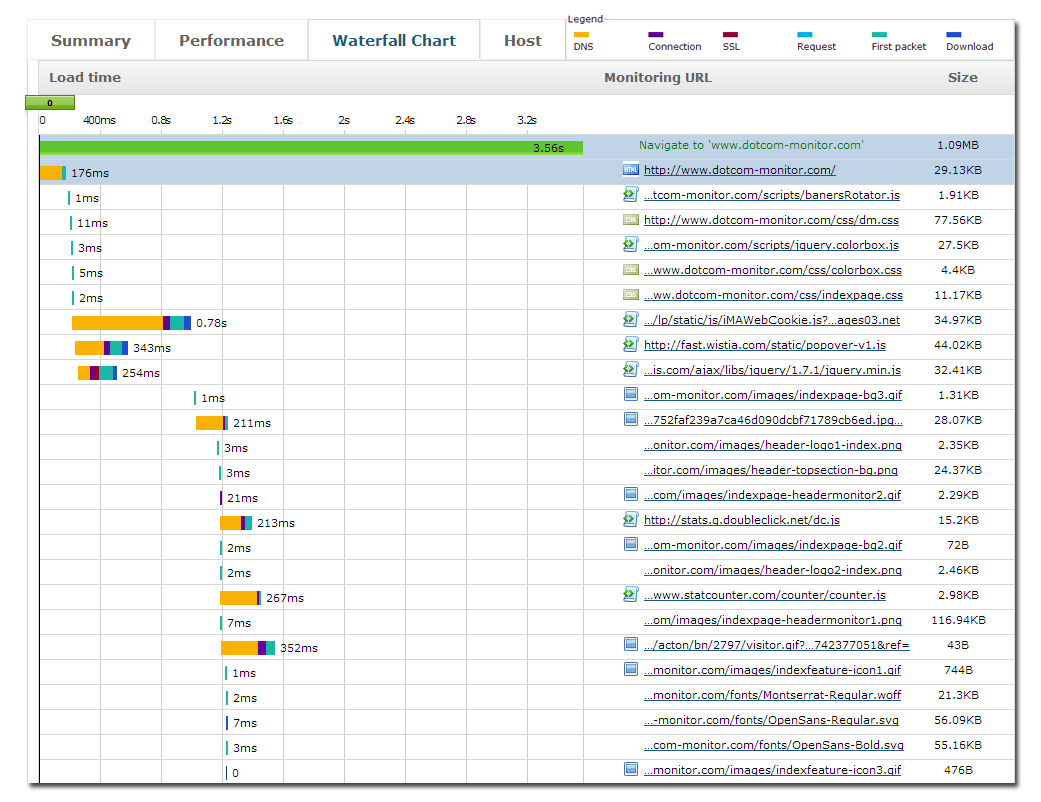1041x802 pixels.
Task: Open the scripts/banersRotator.js link
Action: click(x=771, y=195)
